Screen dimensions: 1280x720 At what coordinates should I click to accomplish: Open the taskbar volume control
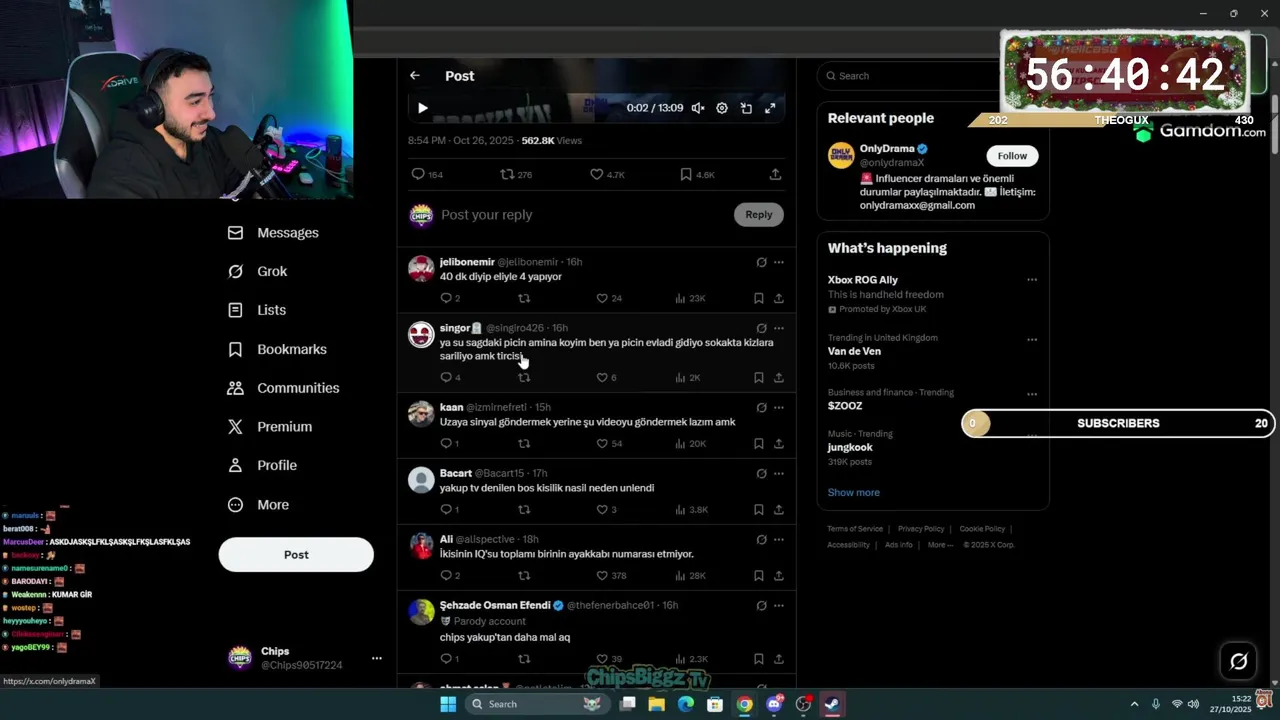[1193, 704]
